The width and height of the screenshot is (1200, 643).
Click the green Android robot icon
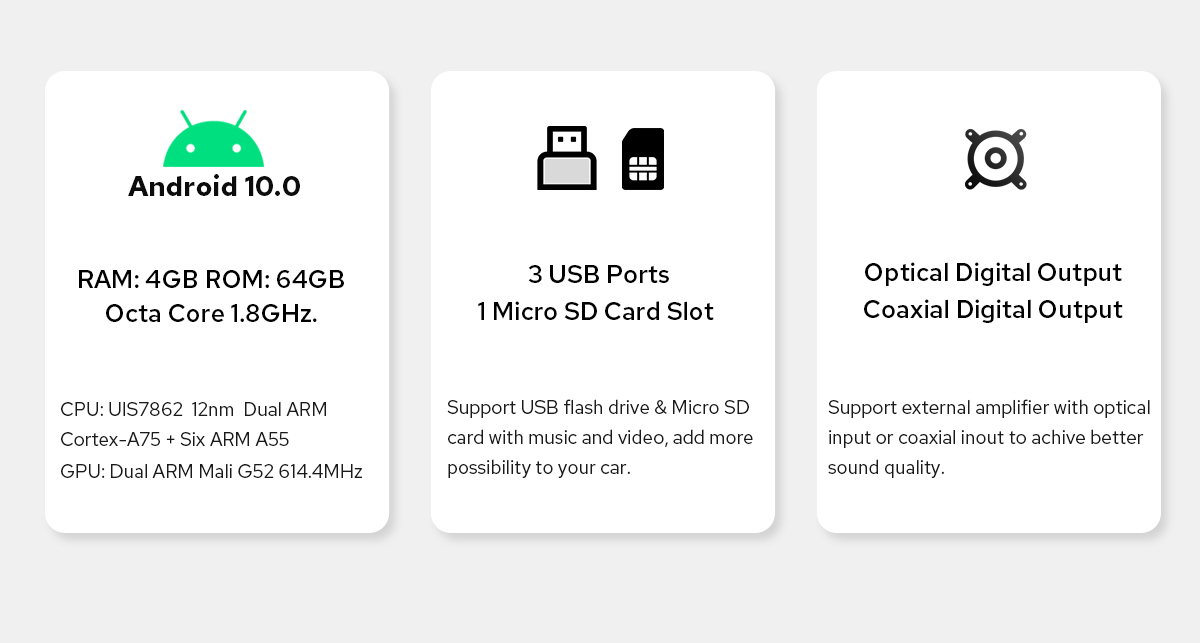[x=213, y=139]
